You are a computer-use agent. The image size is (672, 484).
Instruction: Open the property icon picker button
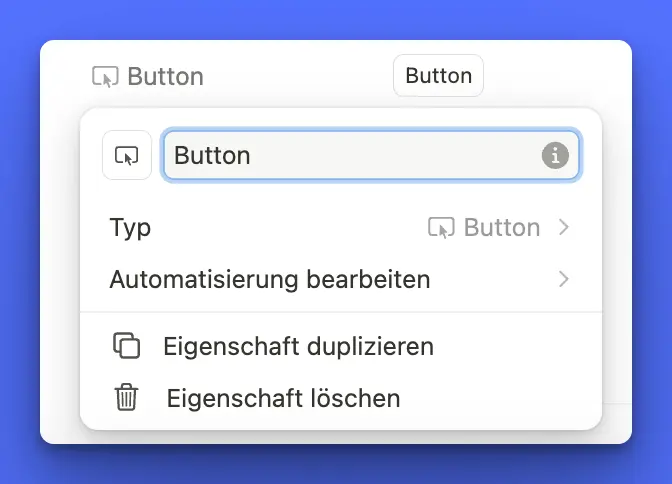[x=127, y=155]
